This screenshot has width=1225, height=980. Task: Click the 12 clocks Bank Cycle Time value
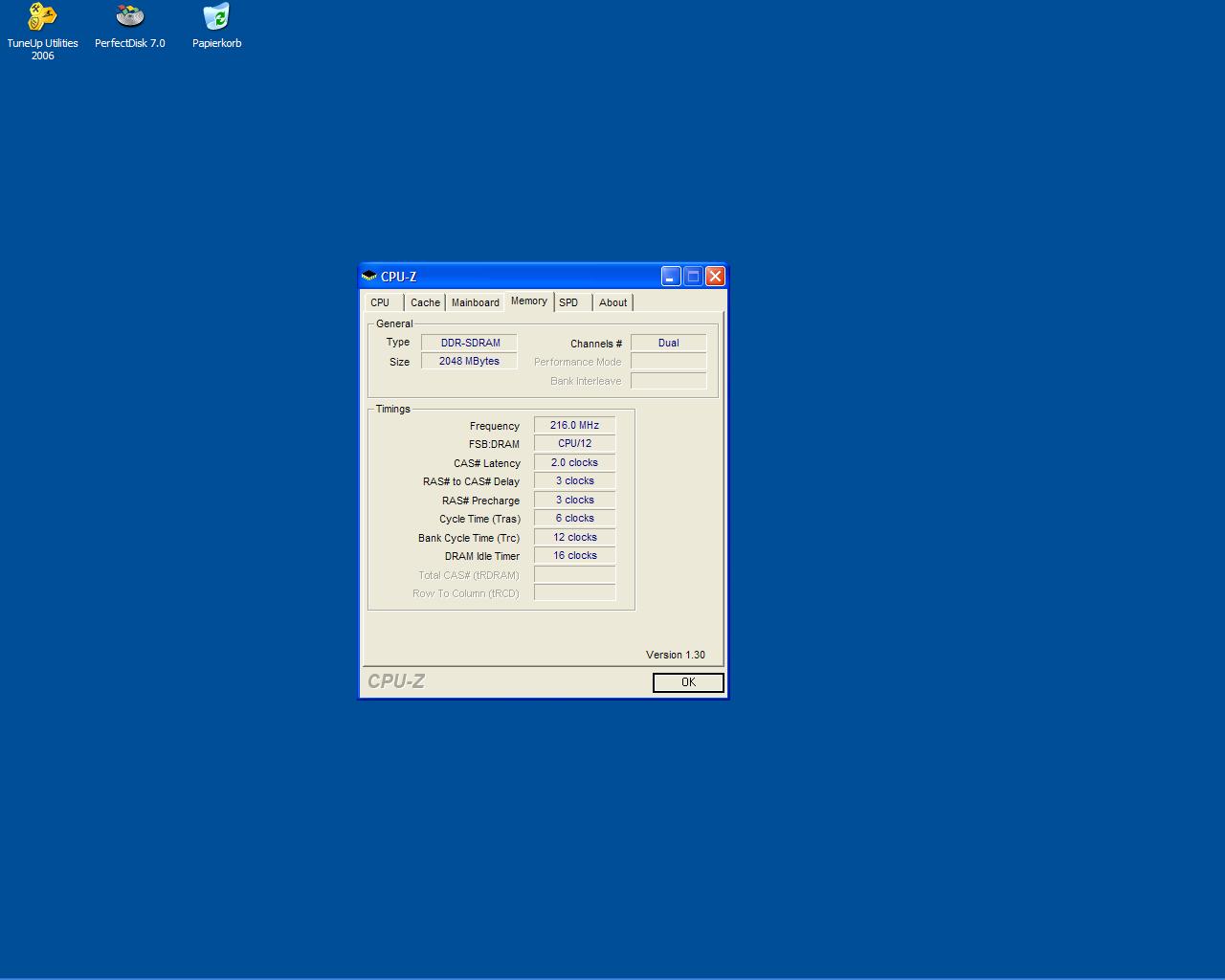click(574, 537)
